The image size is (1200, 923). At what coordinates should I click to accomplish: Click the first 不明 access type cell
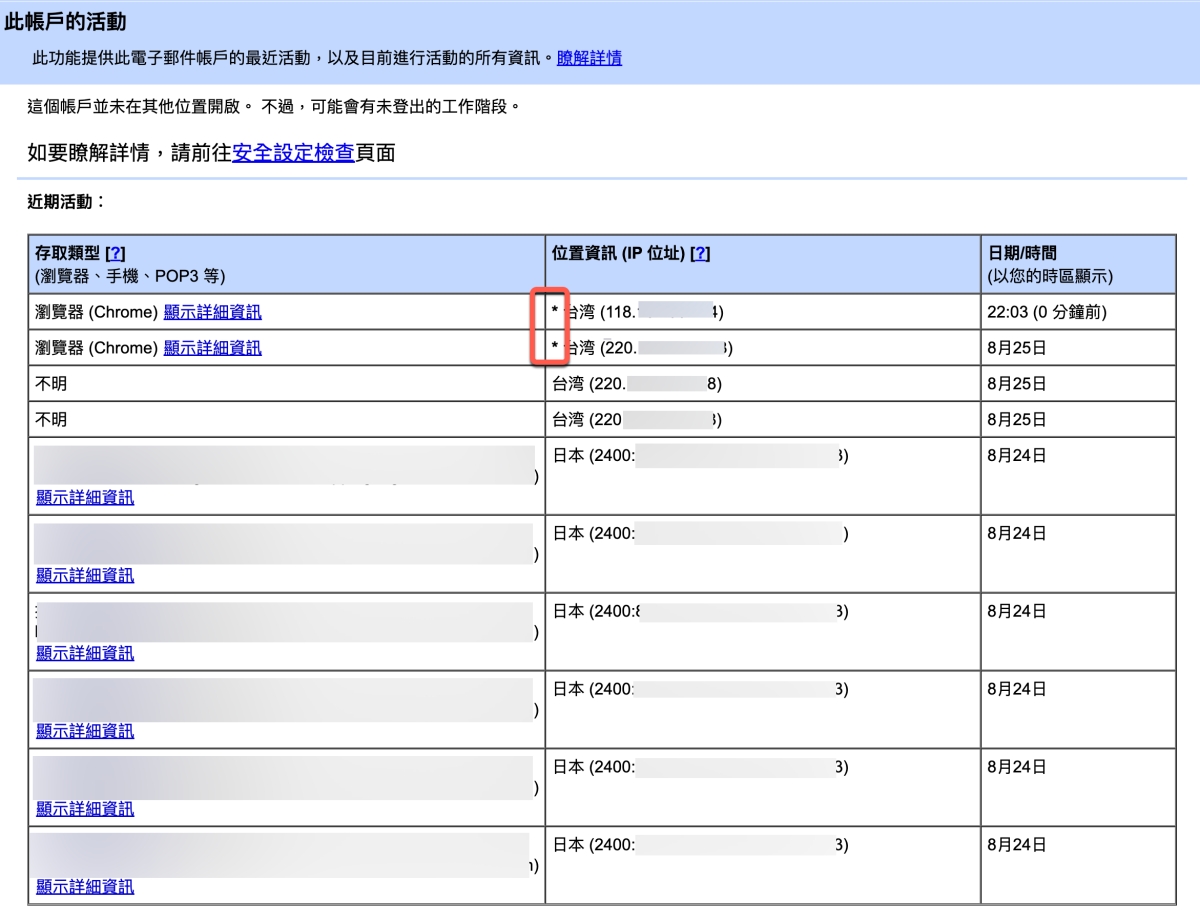(51, 384)
